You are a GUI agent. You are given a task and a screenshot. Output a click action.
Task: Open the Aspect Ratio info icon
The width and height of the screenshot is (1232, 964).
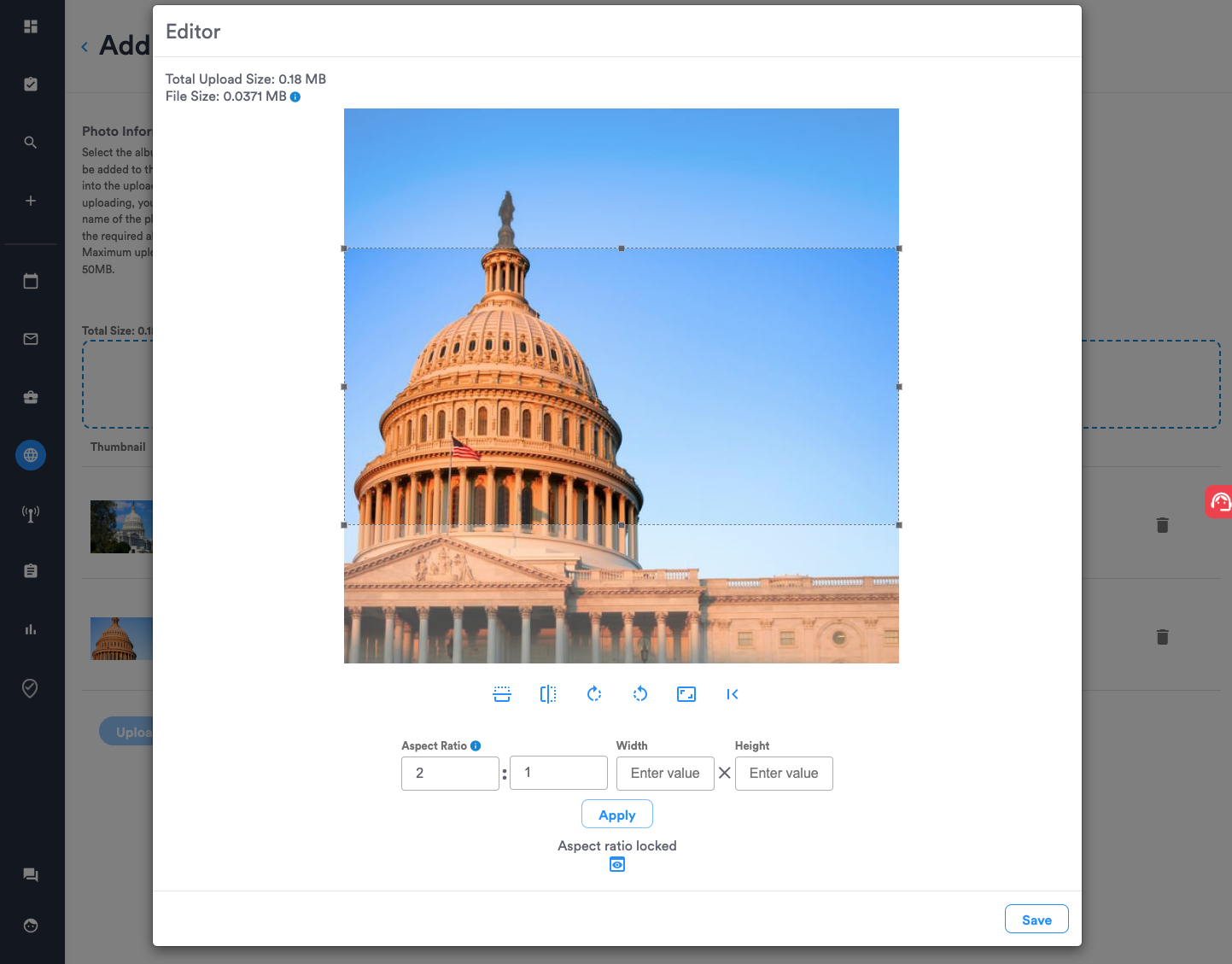click(x=476, y=745)
